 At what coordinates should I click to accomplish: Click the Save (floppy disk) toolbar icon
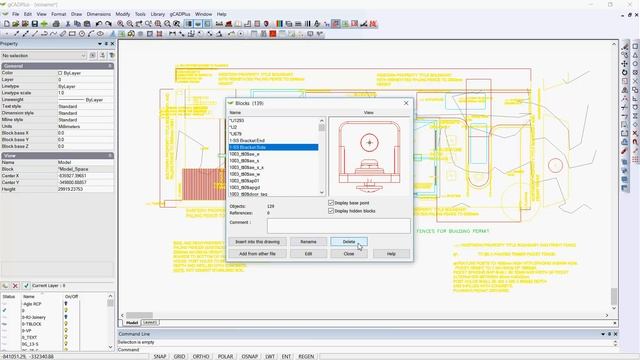[35, 24]
